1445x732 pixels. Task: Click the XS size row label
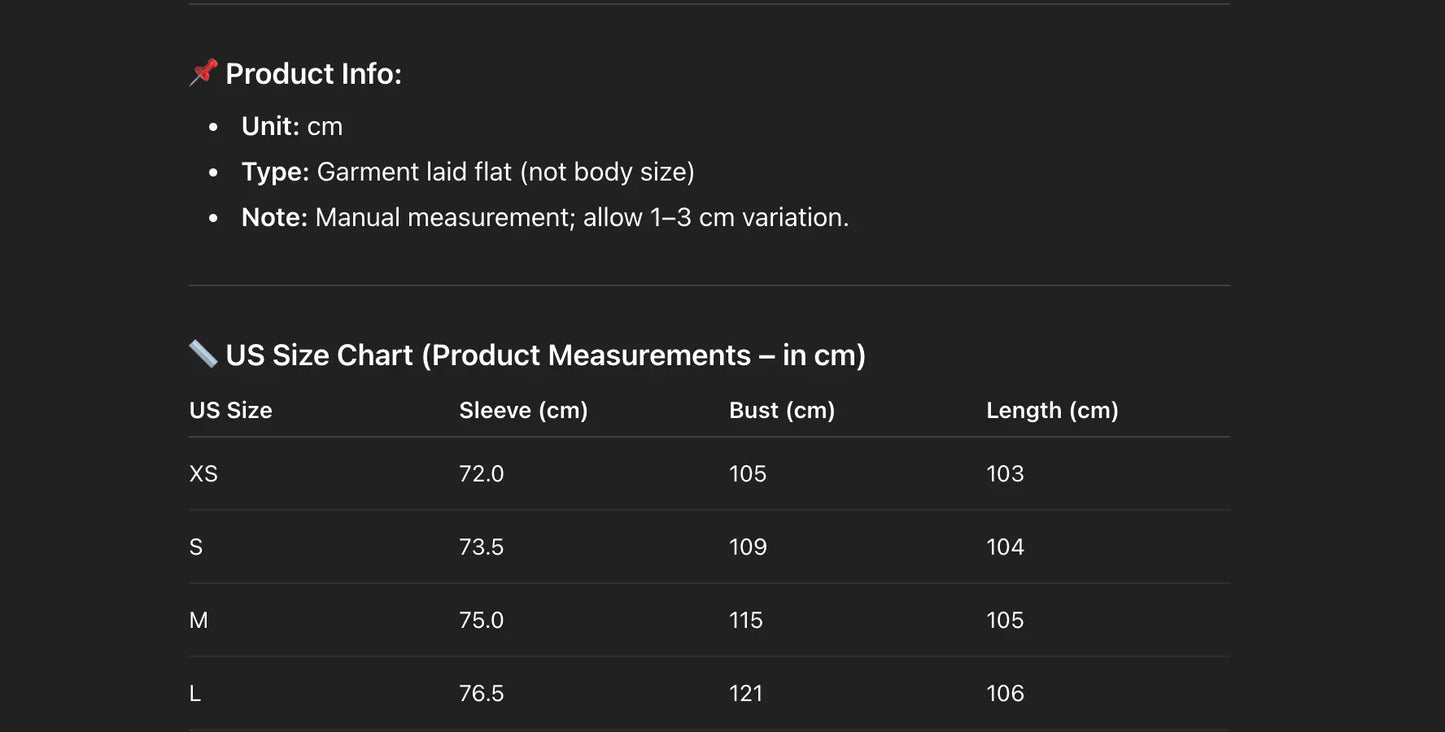(x=203, y=474)
